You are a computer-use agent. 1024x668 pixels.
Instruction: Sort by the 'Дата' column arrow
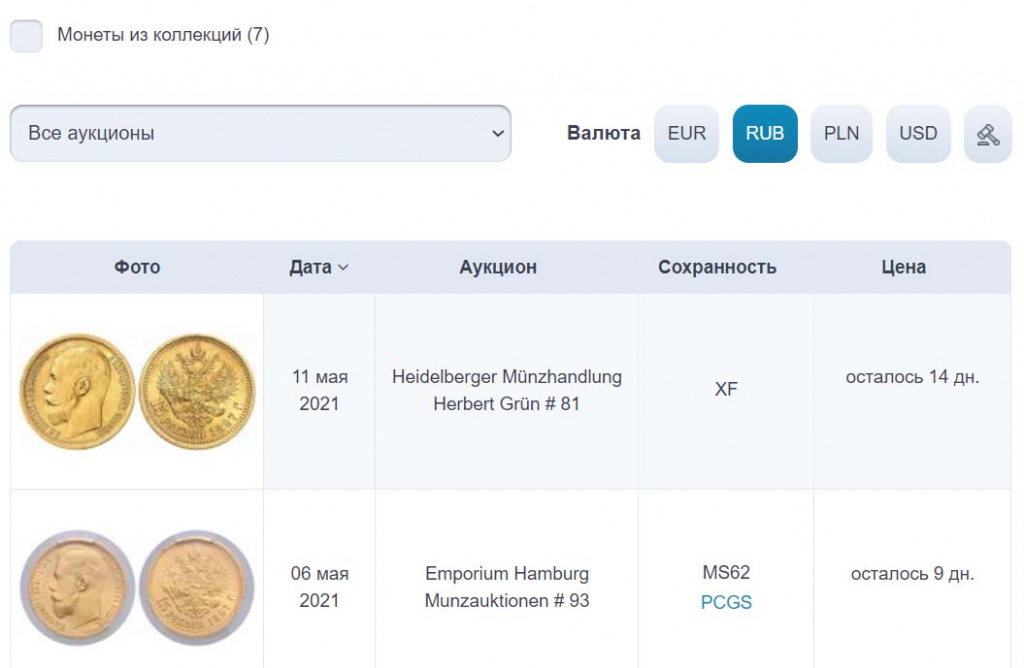point(343,268)
